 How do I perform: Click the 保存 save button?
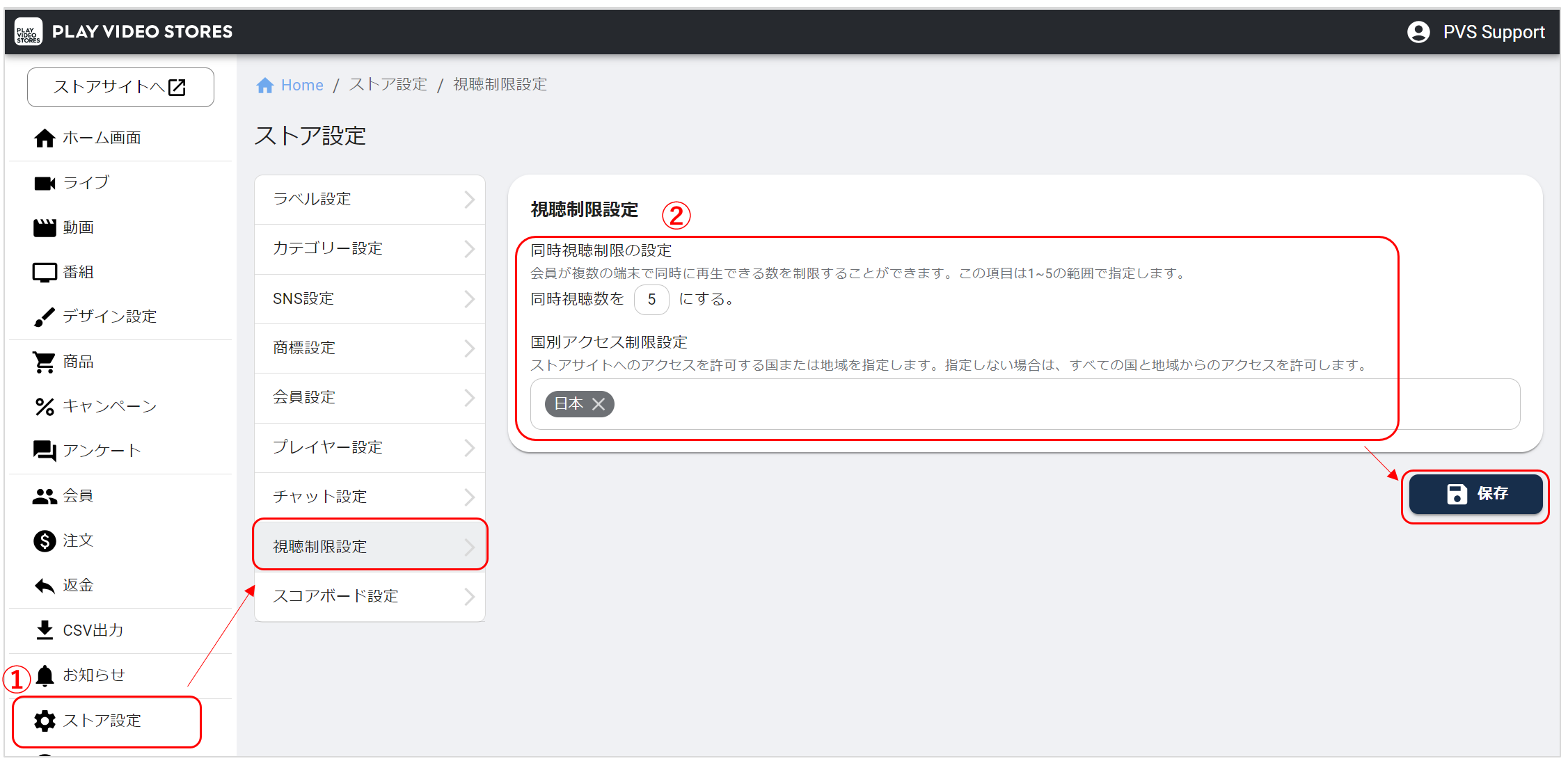point(1475,495)
